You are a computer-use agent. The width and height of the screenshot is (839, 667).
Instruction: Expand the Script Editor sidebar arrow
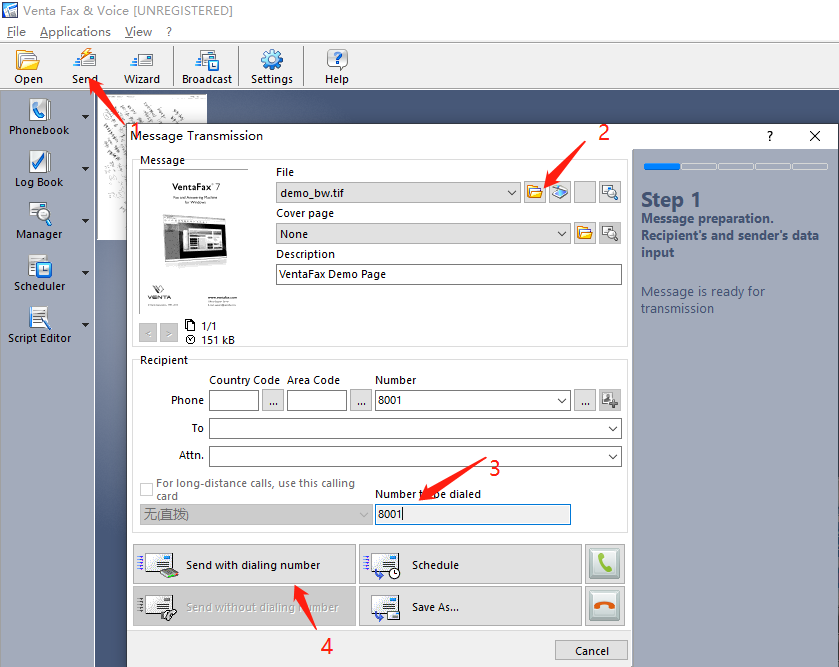coord(86,325)
